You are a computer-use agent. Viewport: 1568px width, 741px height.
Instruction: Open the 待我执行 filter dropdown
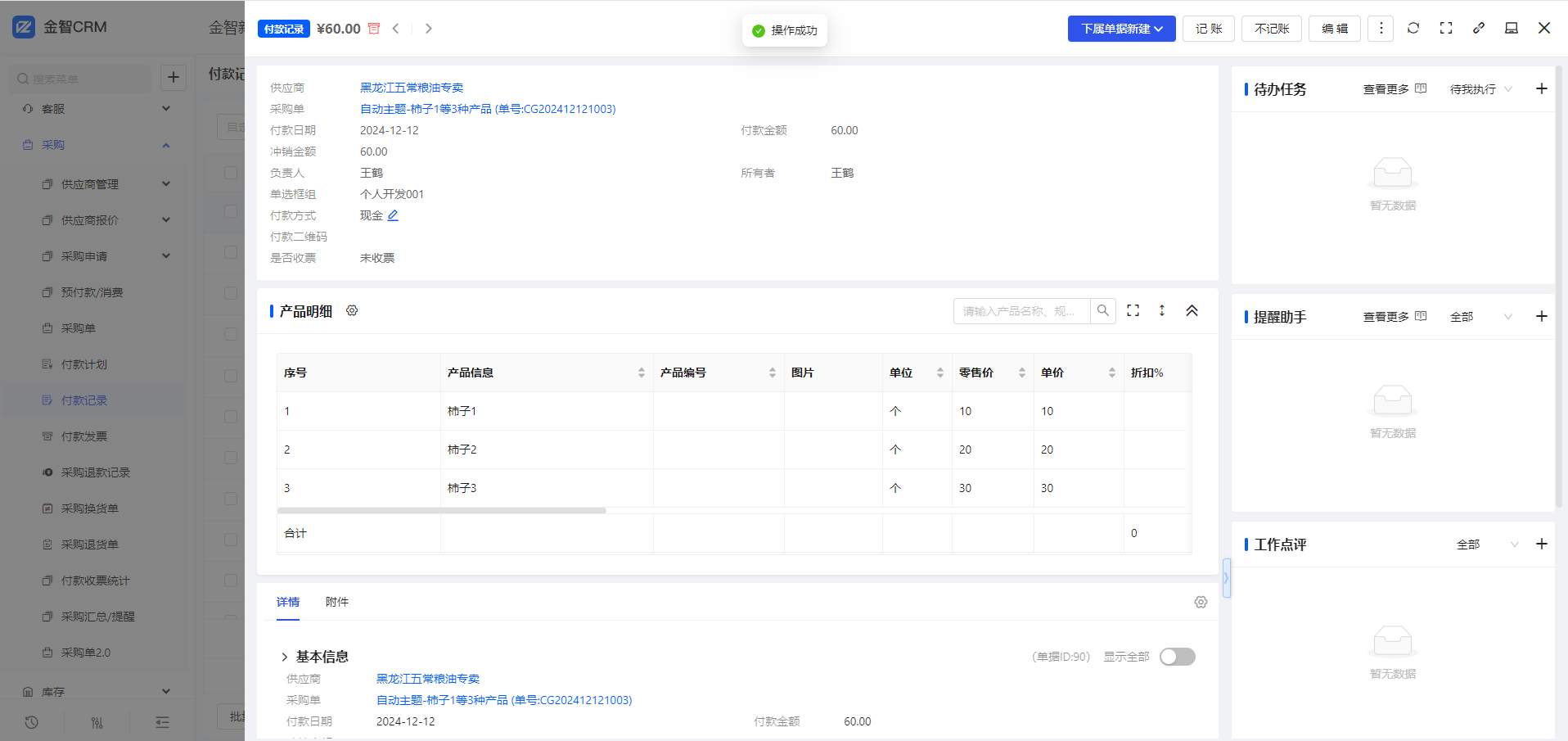1480,89
